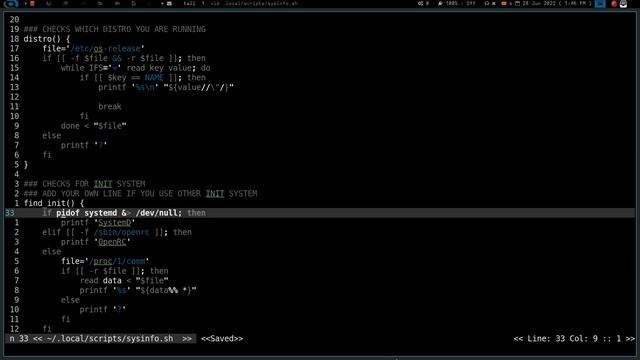The image size is (640, 360).
Task: Click the line 'done < "$file"'
Action: [93, 126]
